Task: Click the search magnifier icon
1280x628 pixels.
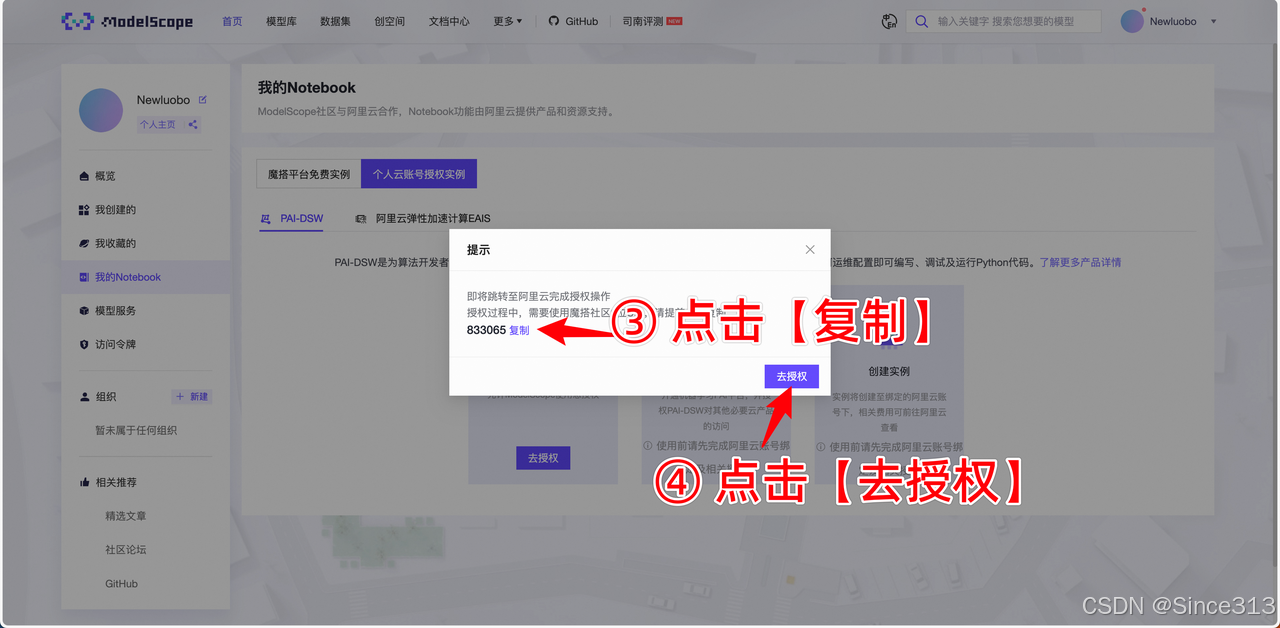Action: click(922, 21)
